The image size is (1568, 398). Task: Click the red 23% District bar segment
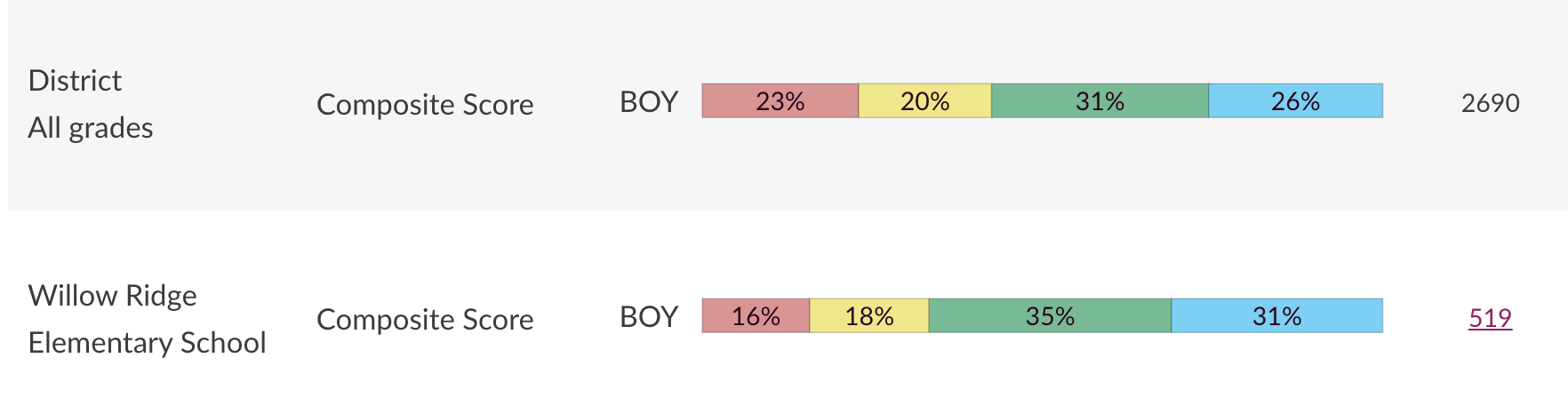pyautogui.click(x=780, y=101)
